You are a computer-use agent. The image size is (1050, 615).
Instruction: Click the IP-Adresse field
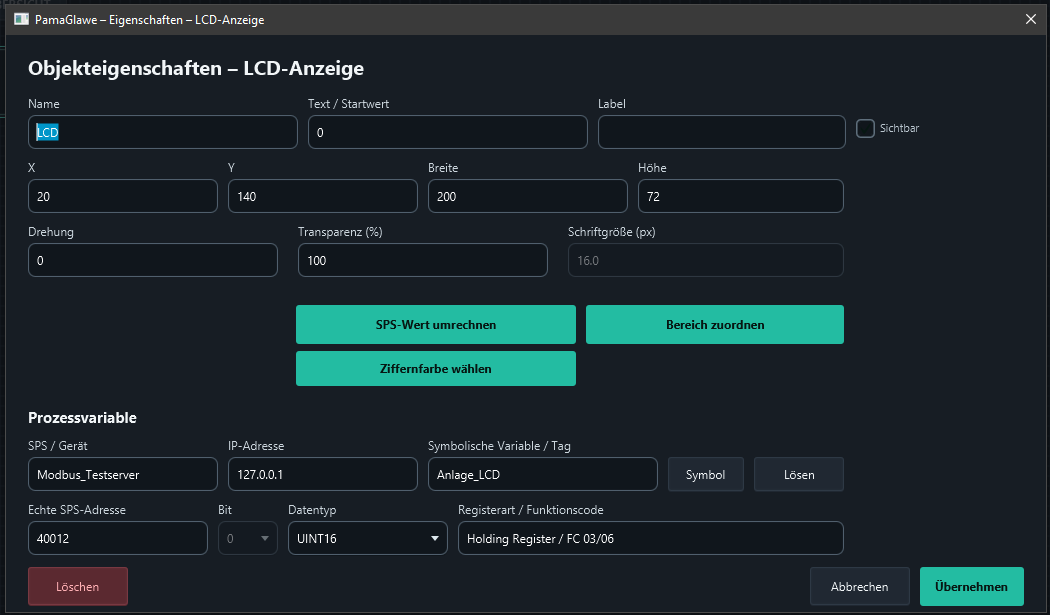[323, 474]
